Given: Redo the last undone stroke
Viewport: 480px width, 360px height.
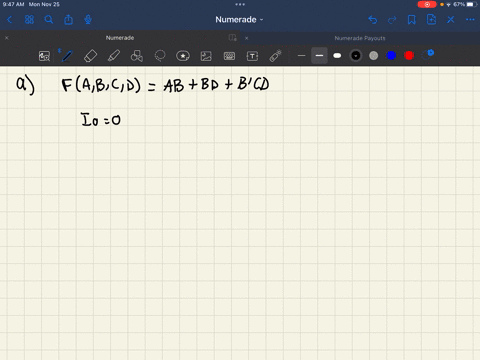Looking at the screenshot, I should point(392,20).
